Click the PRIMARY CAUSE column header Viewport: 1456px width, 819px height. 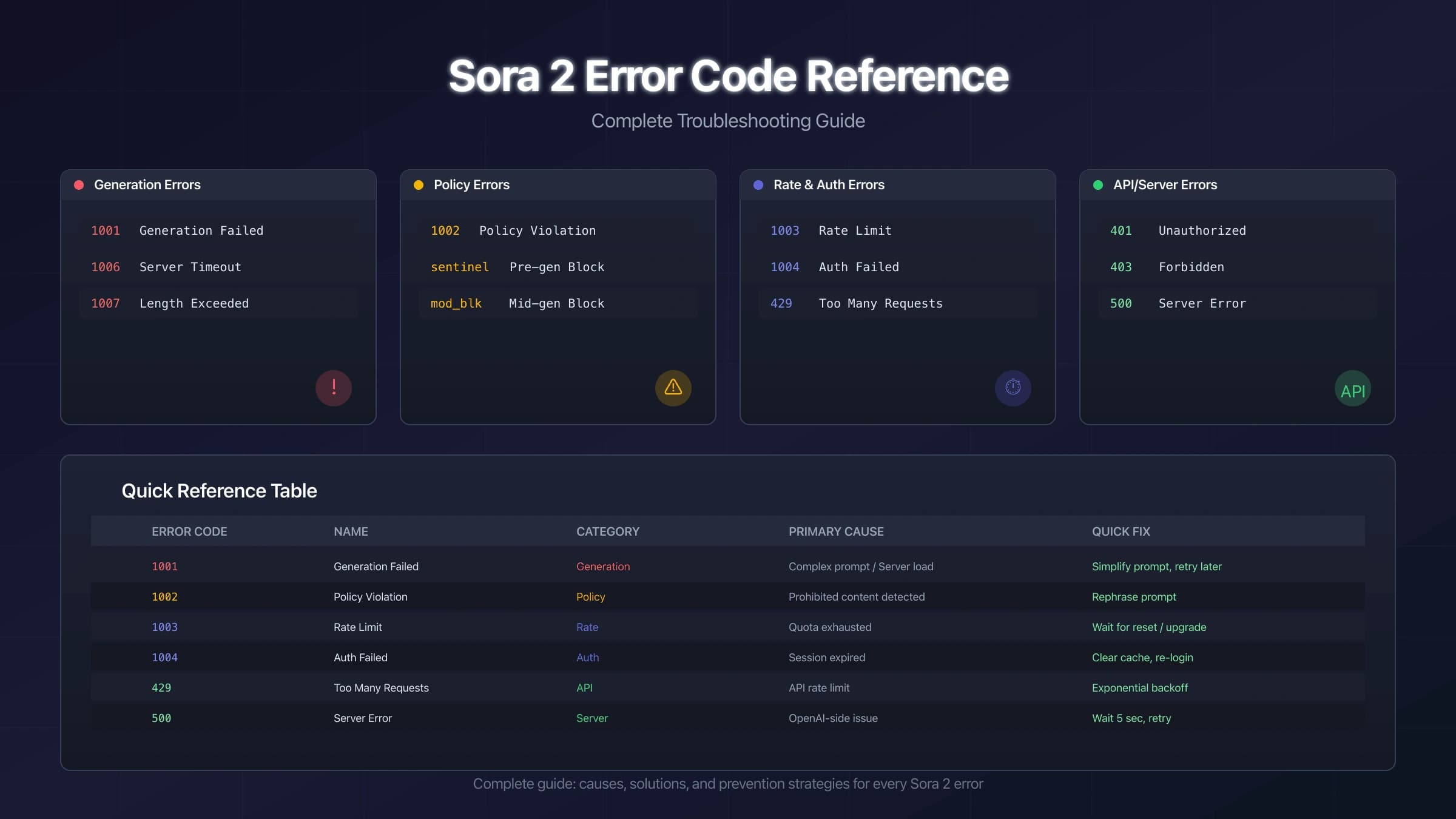point(836,531)
